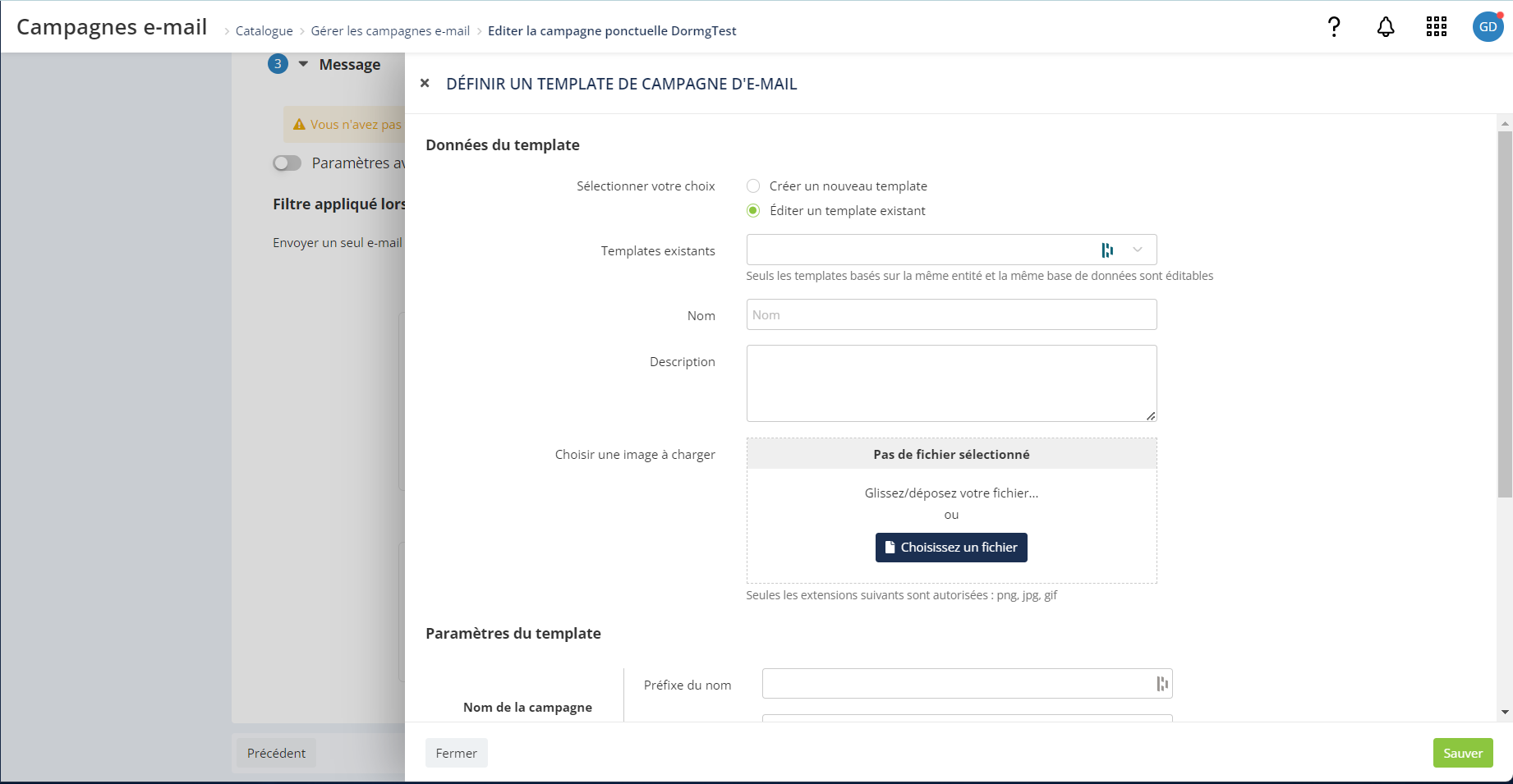Click the Nom de la campagne label
Screen dimensions: 1513x784
[527, 707]
